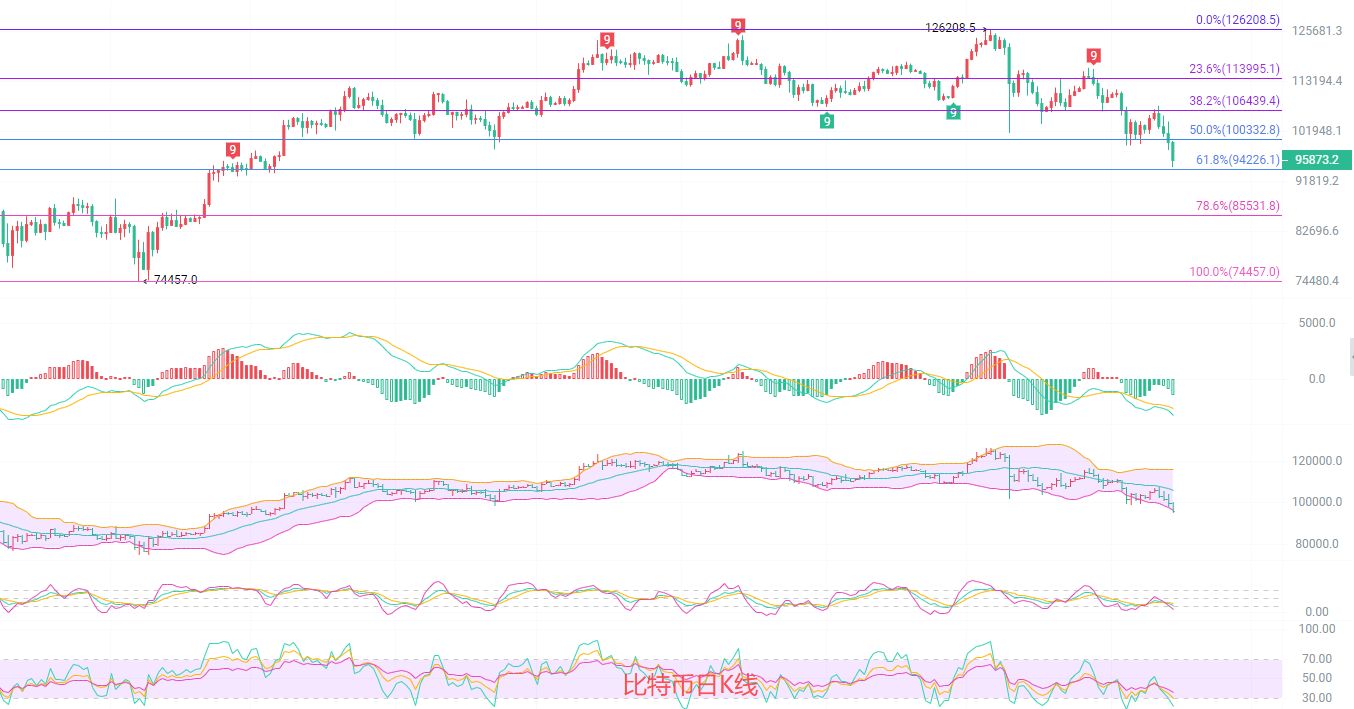Click the leftmost red 9 signal marker
Screen dimensions: 1354x709
click(x=232, y=150)
